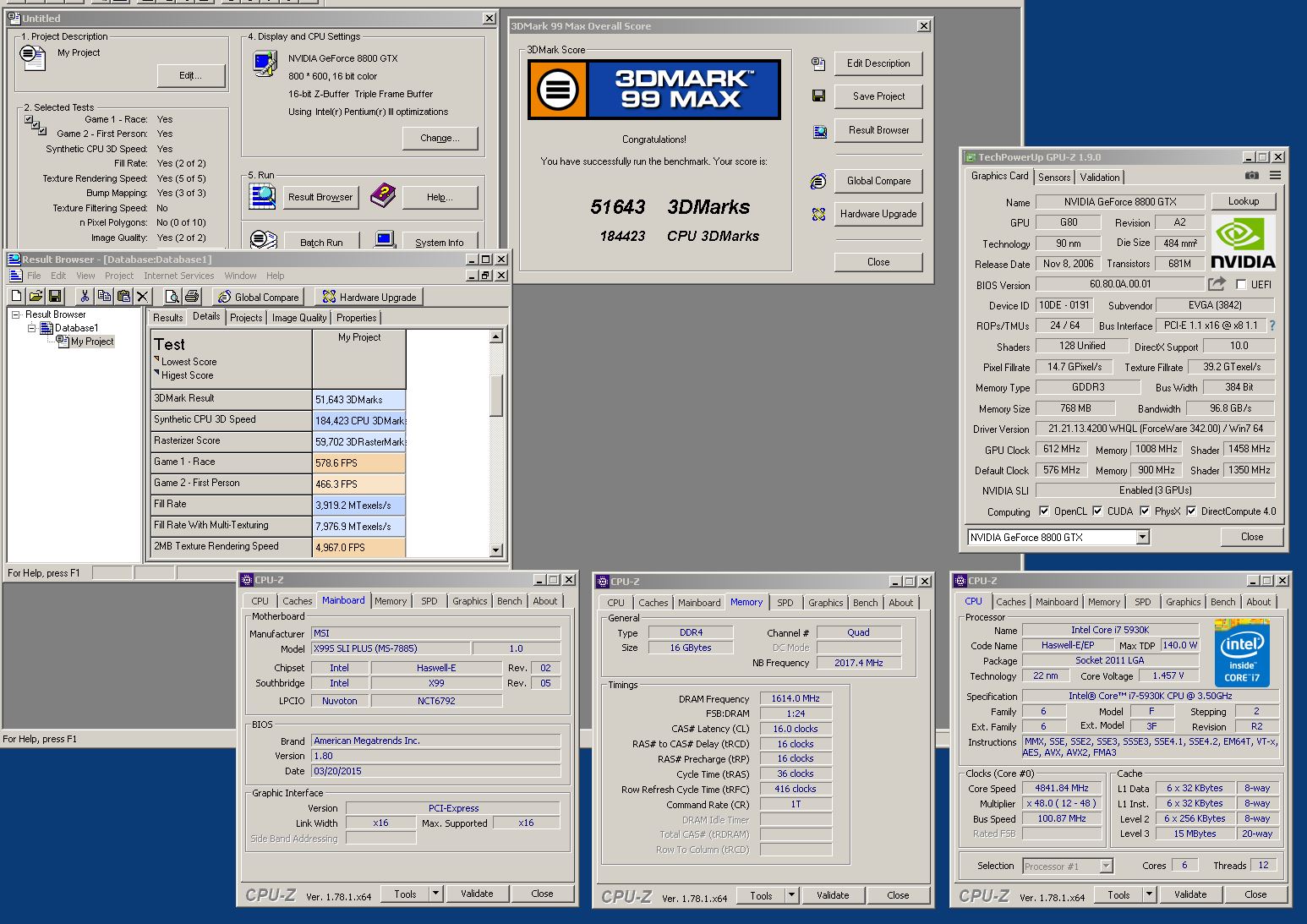Click the Intel Core i7 badge in CPU-Z
Viewport: 1307px width, 924px height.
tap(1242, 653)
